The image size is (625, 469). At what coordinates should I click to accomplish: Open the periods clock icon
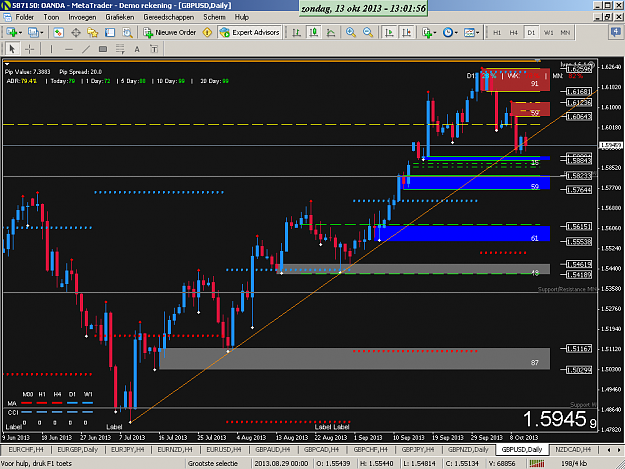[x=448, y=32]
